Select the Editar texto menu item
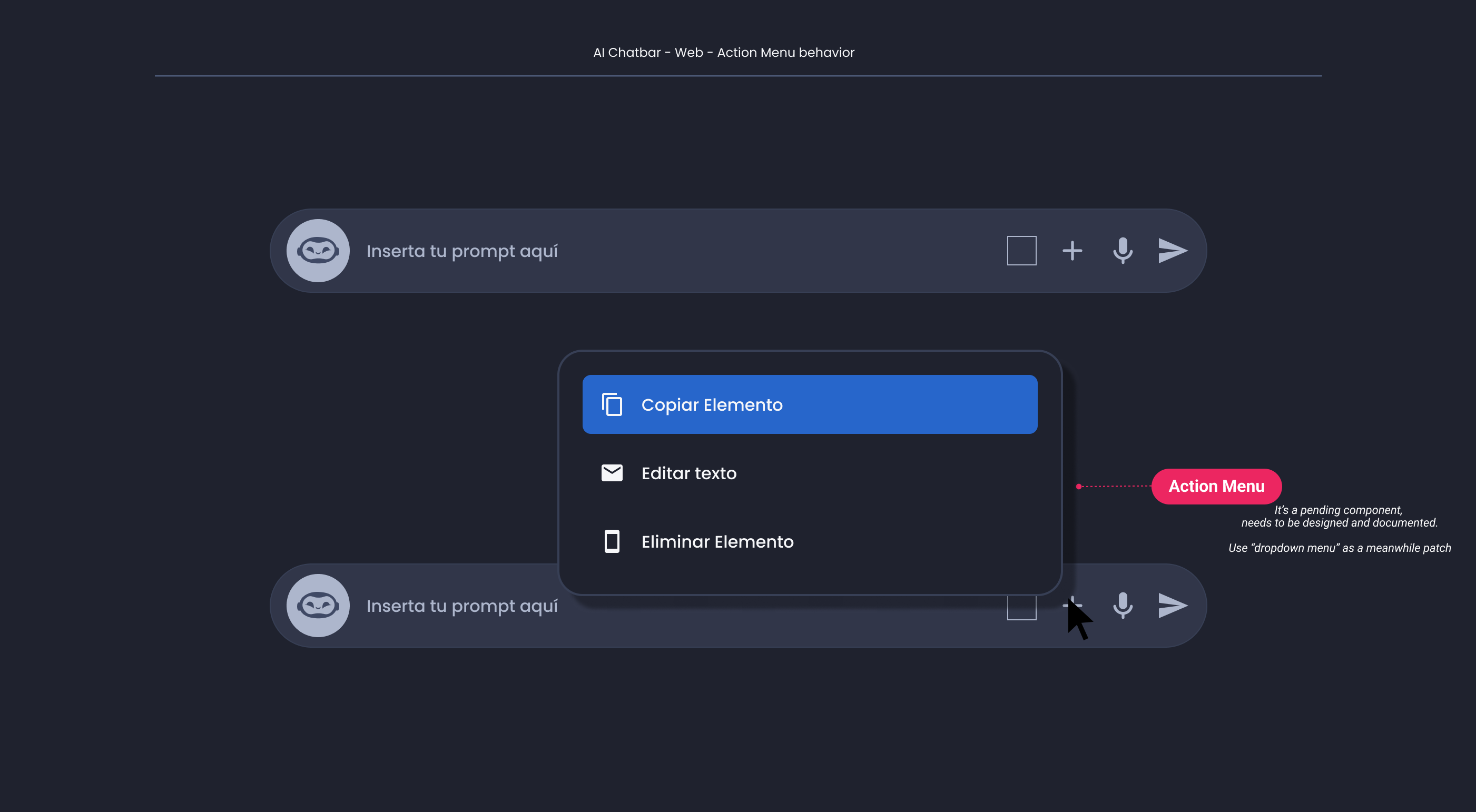1476x812 pixels. [x=810, y=473]
